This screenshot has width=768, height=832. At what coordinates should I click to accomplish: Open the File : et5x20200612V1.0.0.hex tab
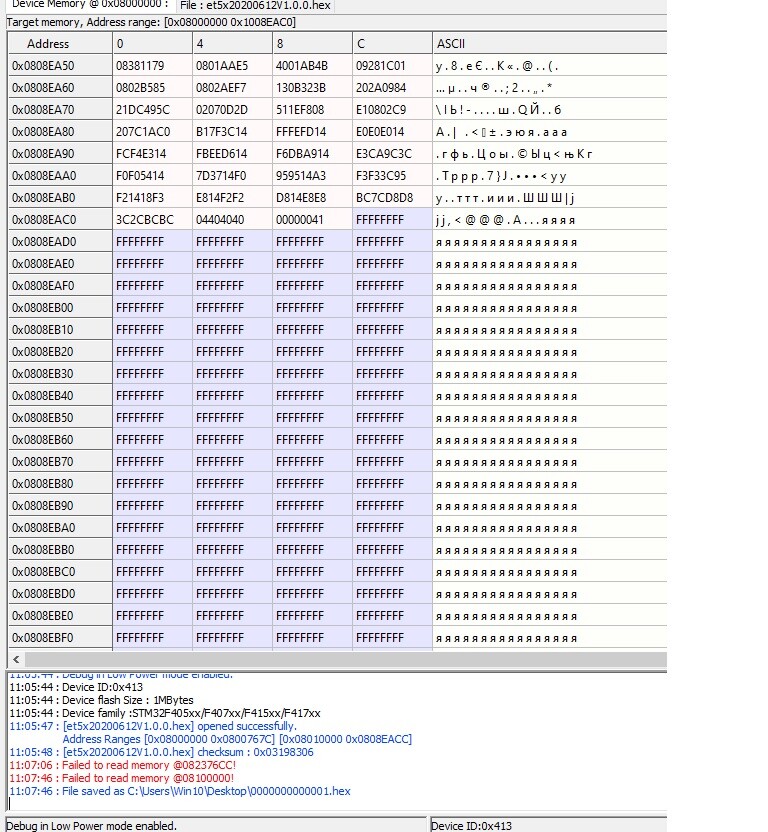(255, 5)
